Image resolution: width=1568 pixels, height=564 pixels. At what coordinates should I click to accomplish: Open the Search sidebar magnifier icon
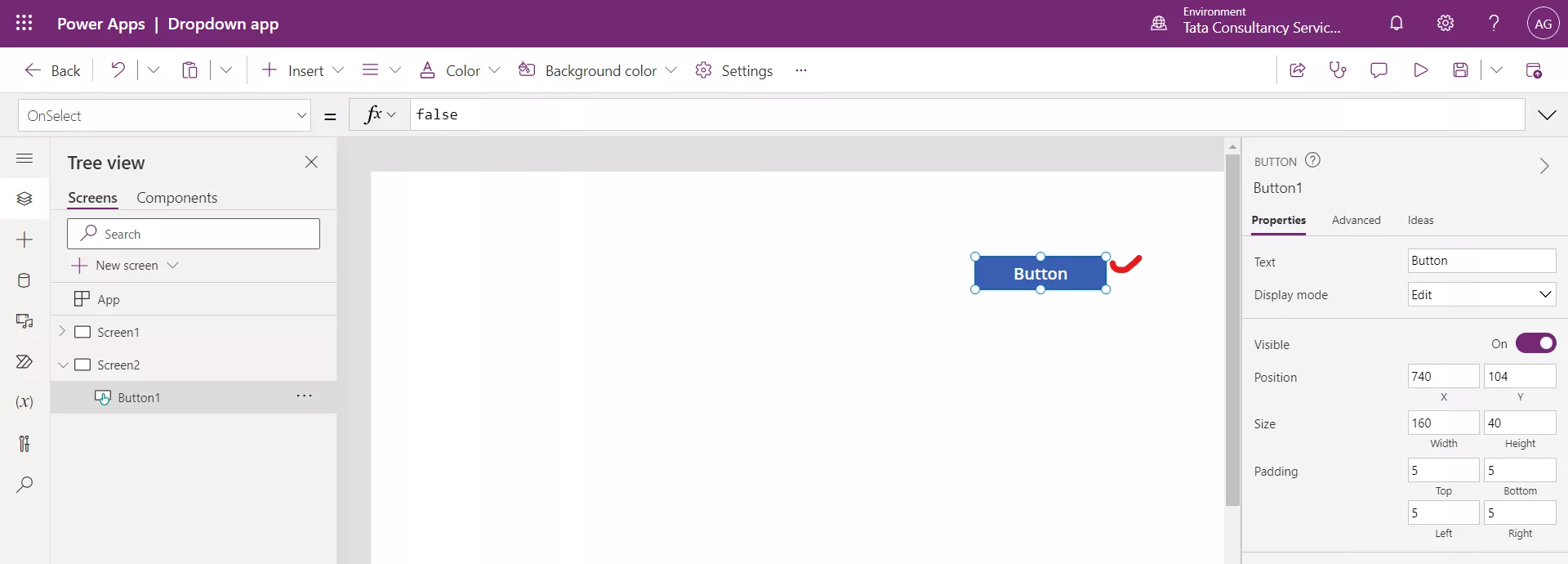click(x=24, y=484)
